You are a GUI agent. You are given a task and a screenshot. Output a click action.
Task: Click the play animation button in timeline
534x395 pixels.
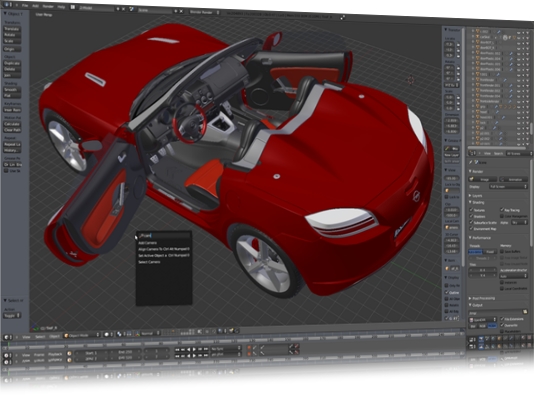[x=194, y=349]
